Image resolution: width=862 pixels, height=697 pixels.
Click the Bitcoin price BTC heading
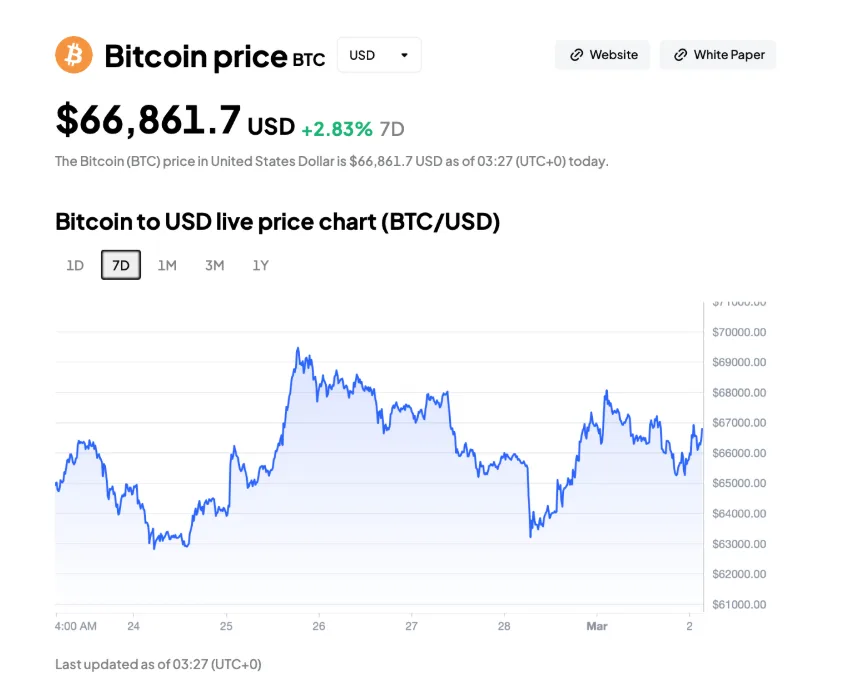click(x=214, y=56)
